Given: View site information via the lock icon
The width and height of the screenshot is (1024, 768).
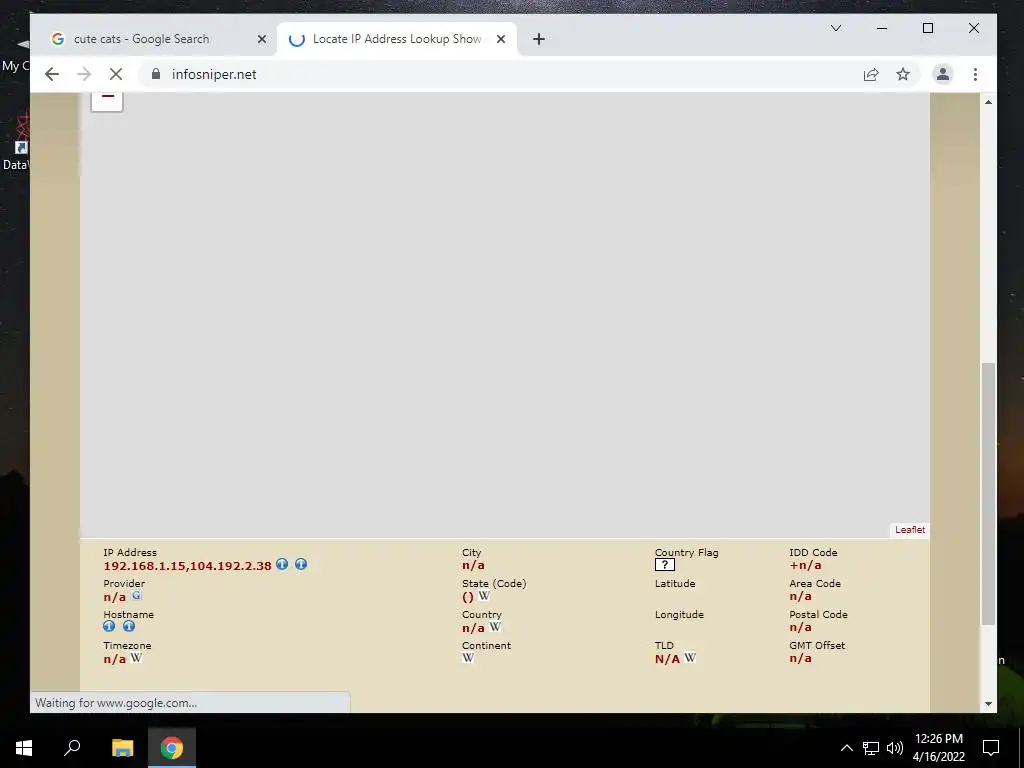Looking at the screenshot, I should [155, 74].
